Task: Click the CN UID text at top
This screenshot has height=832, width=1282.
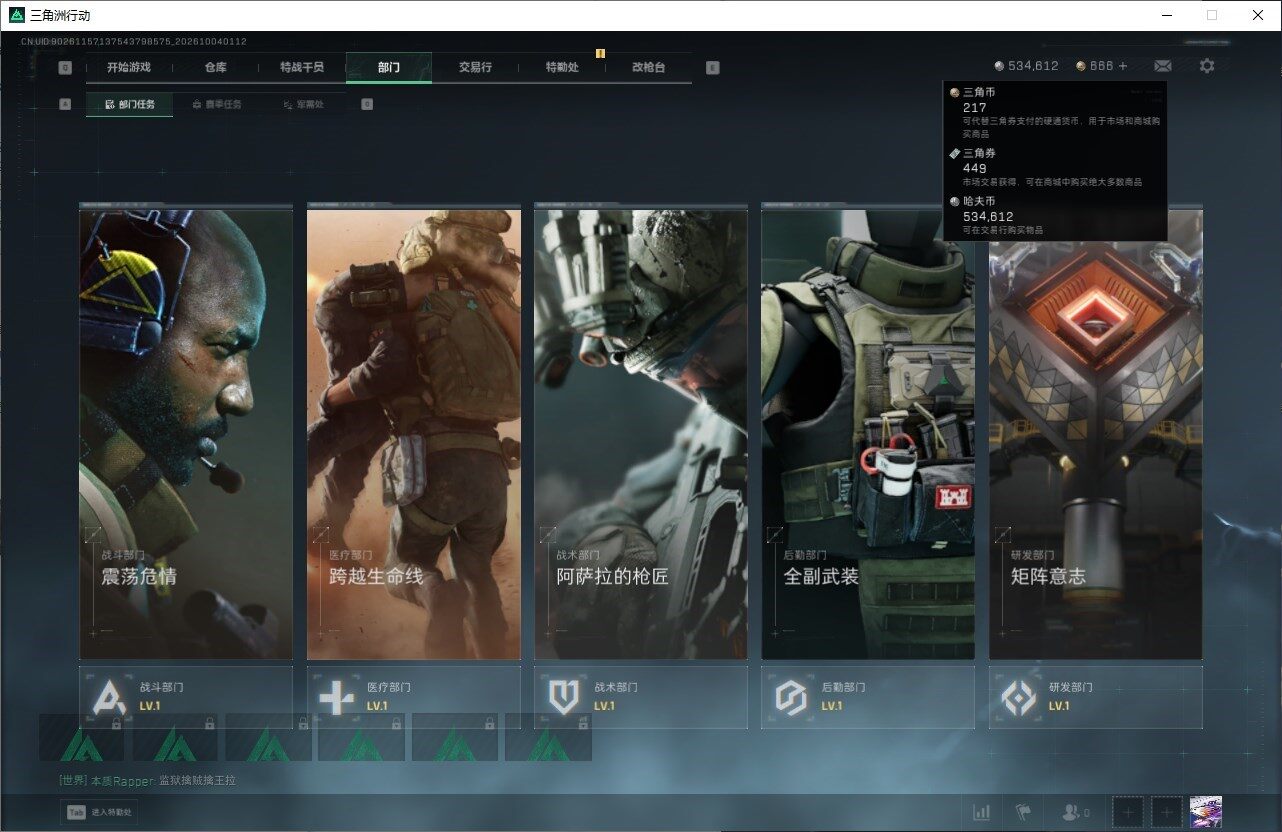Action: pyautogui.click(x=134, y=42)
